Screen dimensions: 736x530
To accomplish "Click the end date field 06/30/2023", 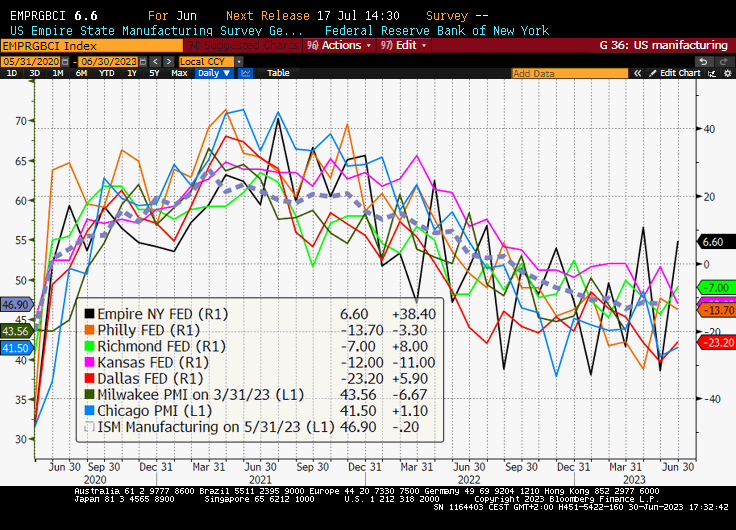I will pos(108,62).
